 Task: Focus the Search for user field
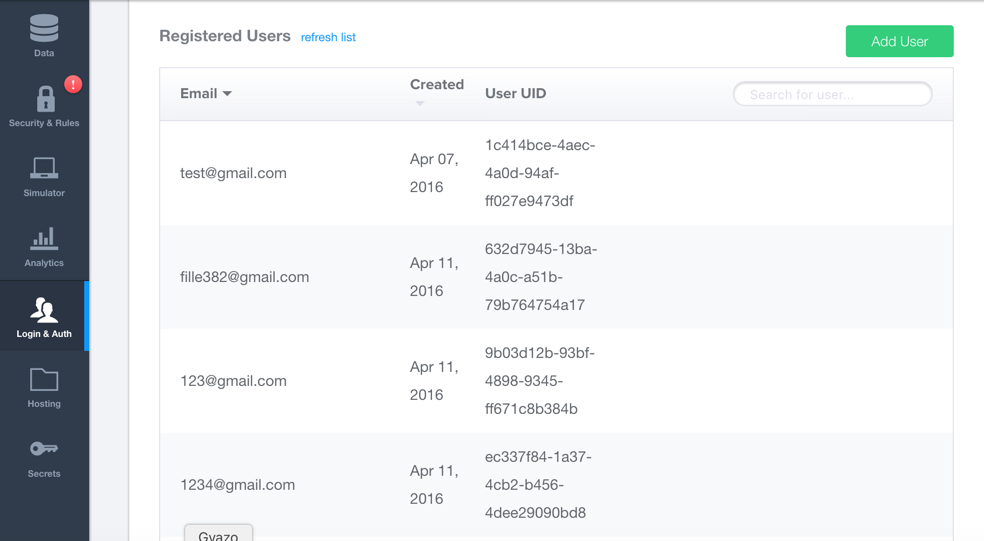click(x=832, y=94)
